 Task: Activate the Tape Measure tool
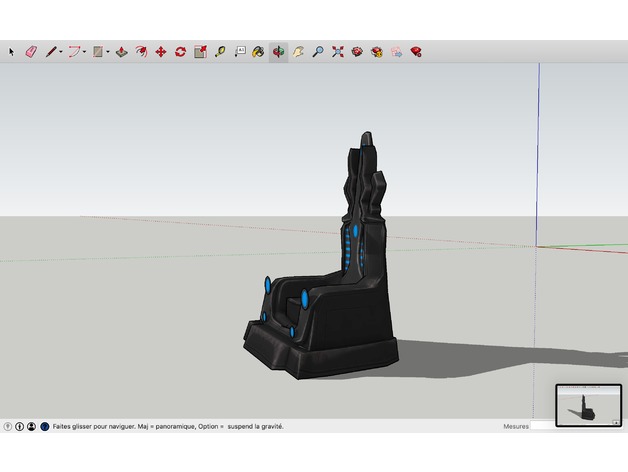point(219,51)
